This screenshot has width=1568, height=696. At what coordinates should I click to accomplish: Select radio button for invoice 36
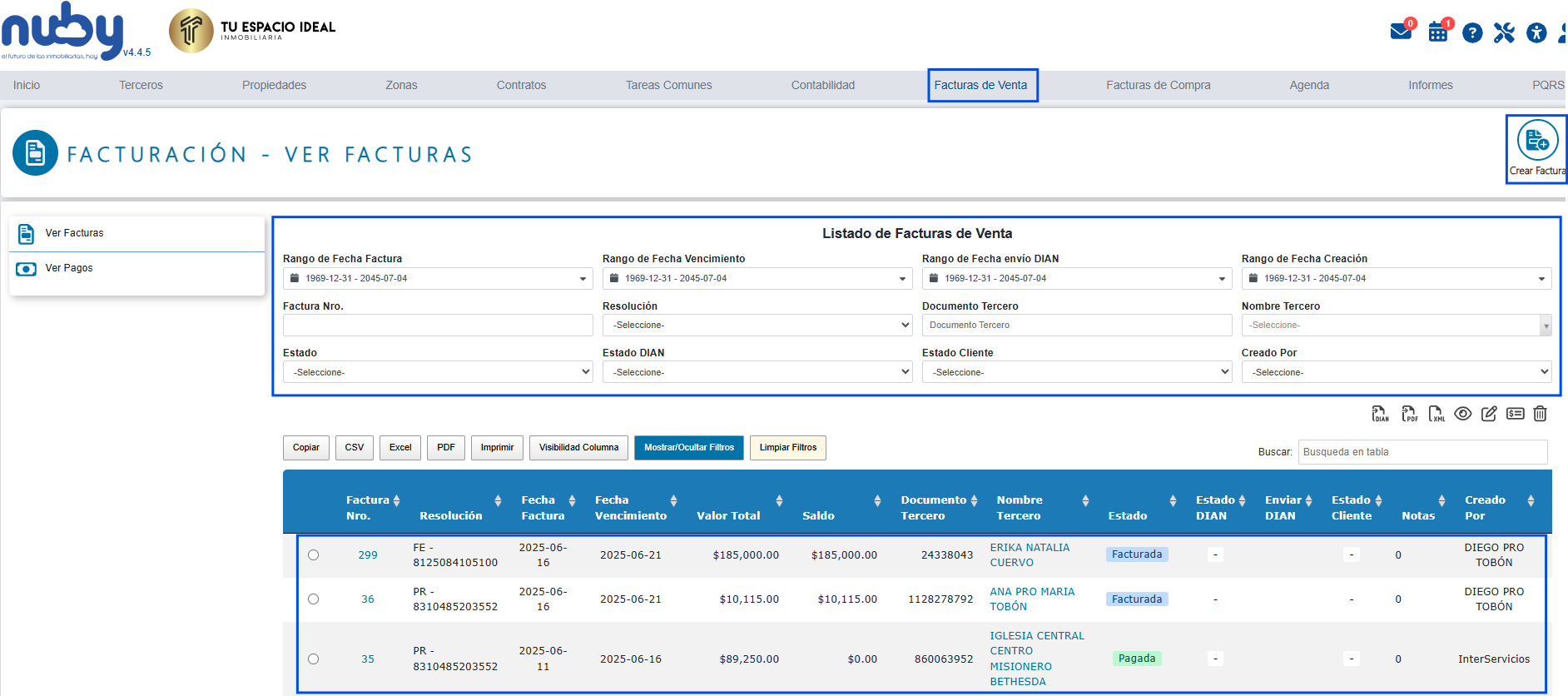313,599
